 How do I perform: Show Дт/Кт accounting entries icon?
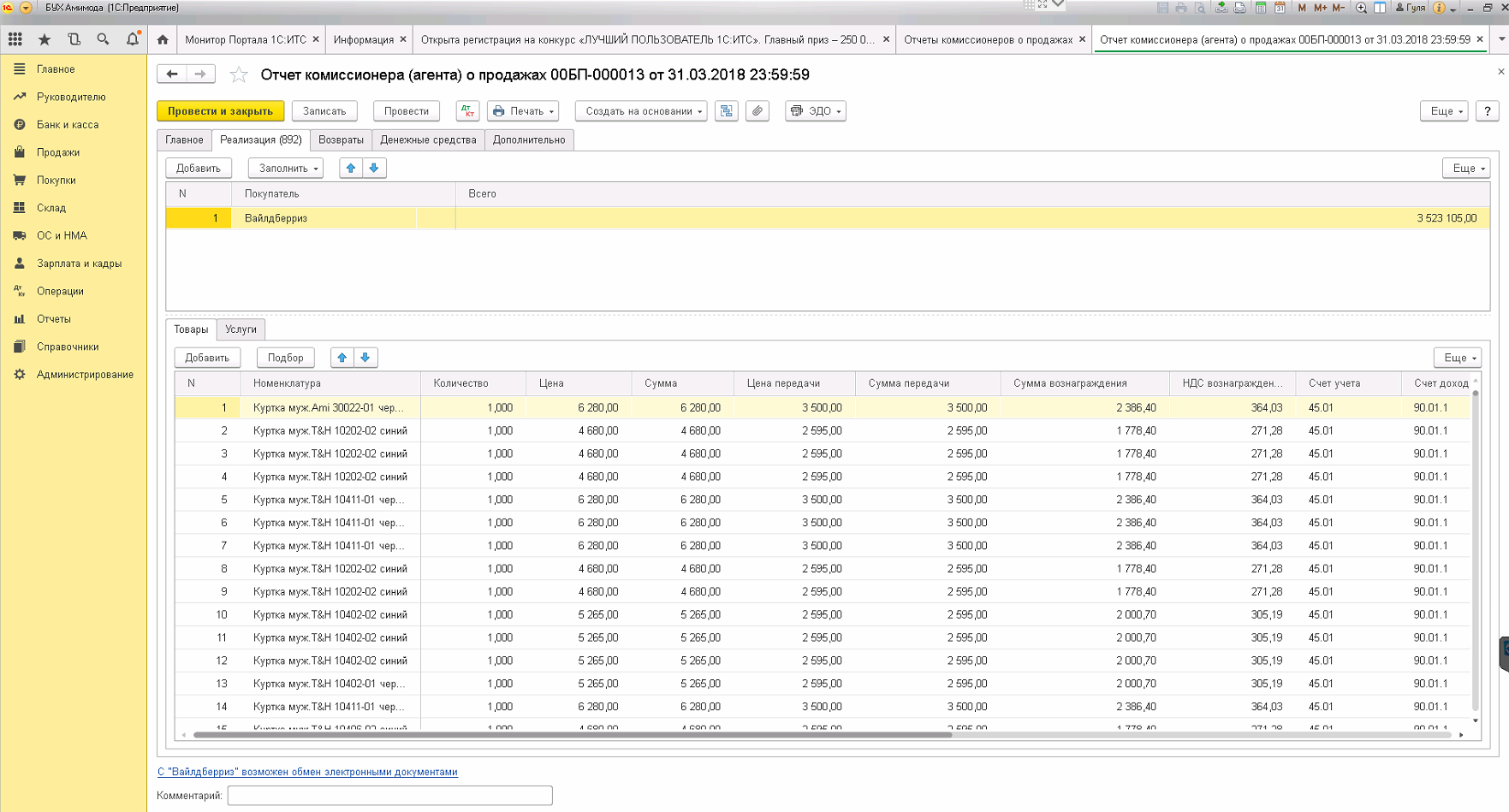coord(467,111)
